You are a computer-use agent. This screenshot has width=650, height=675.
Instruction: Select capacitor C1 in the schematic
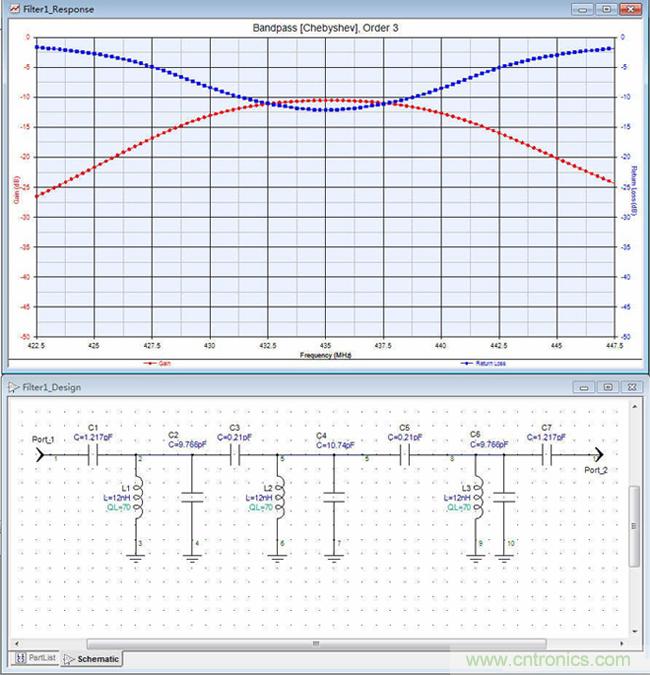pos(92,455)
